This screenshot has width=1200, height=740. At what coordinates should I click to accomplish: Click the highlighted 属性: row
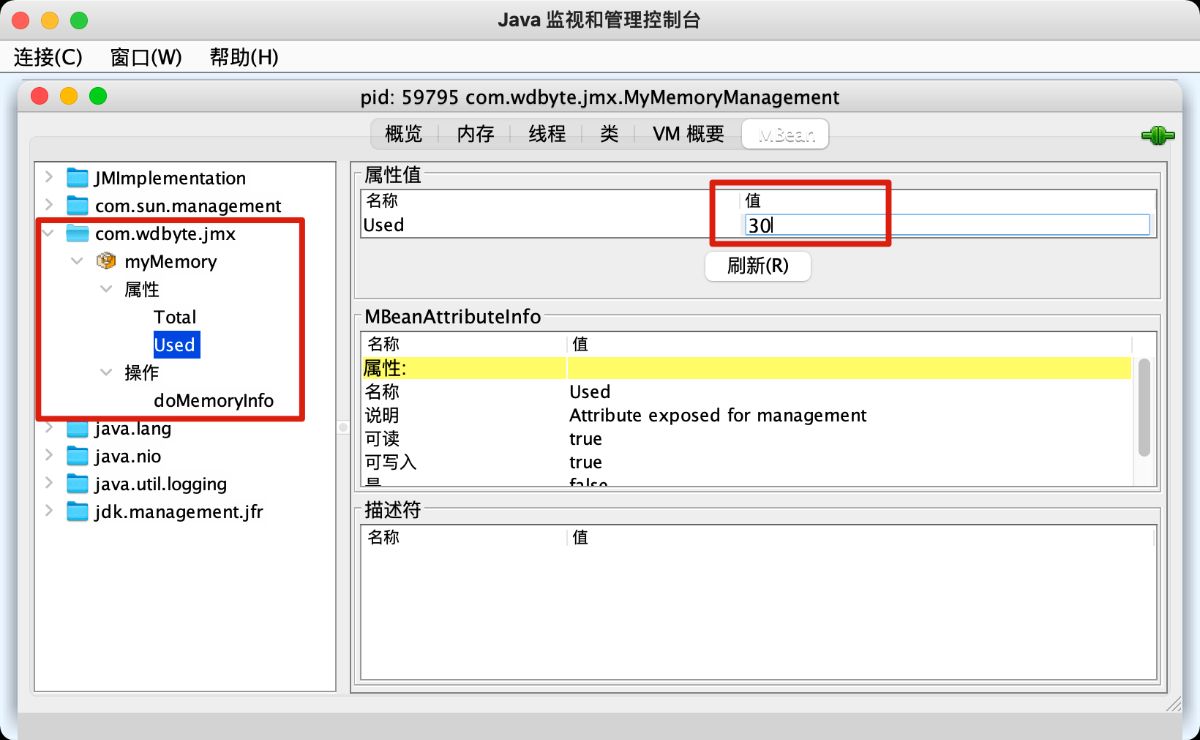pyautogui.click(x=746, y=369)
